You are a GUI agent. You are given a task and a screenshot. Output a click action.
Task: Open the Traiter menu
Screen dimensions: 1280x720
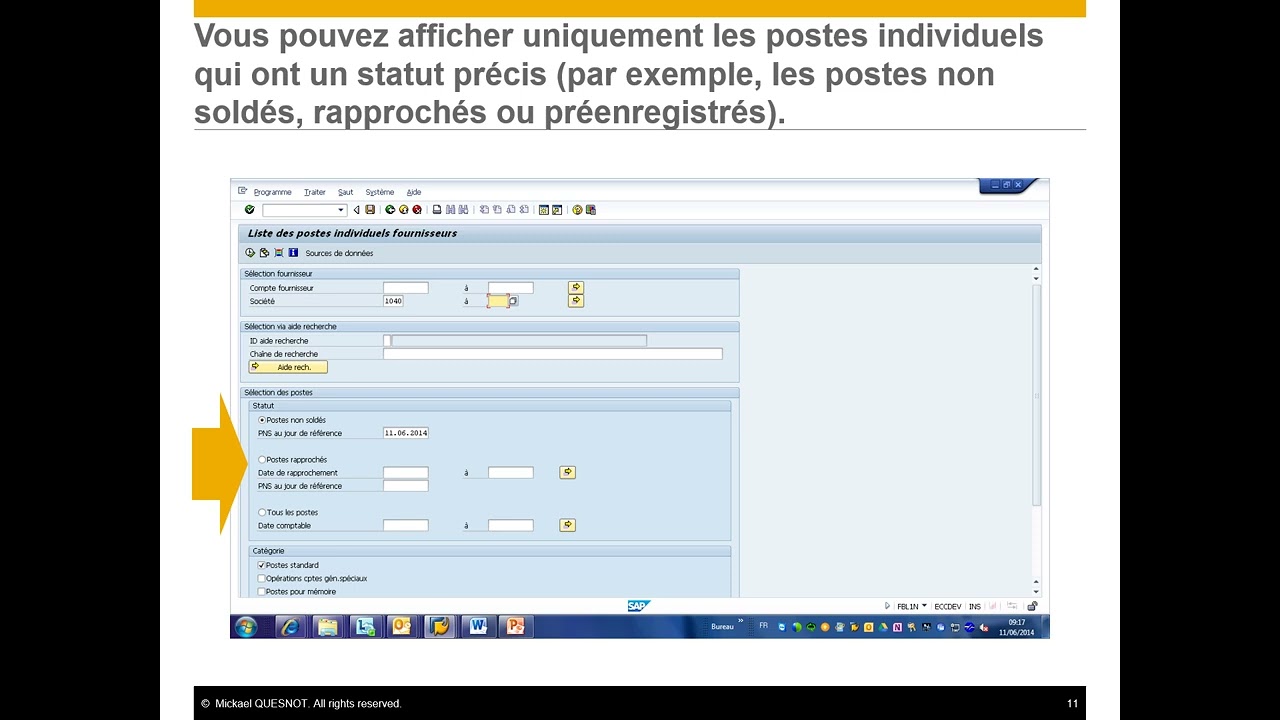315,192
